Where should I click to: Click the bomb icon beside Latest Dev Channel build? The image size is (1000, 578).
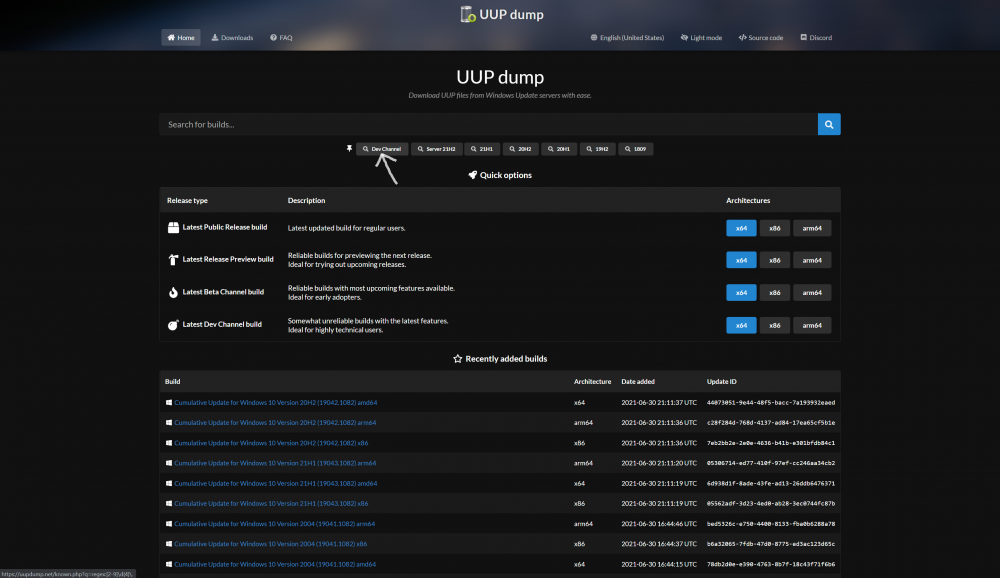(173, 325)
